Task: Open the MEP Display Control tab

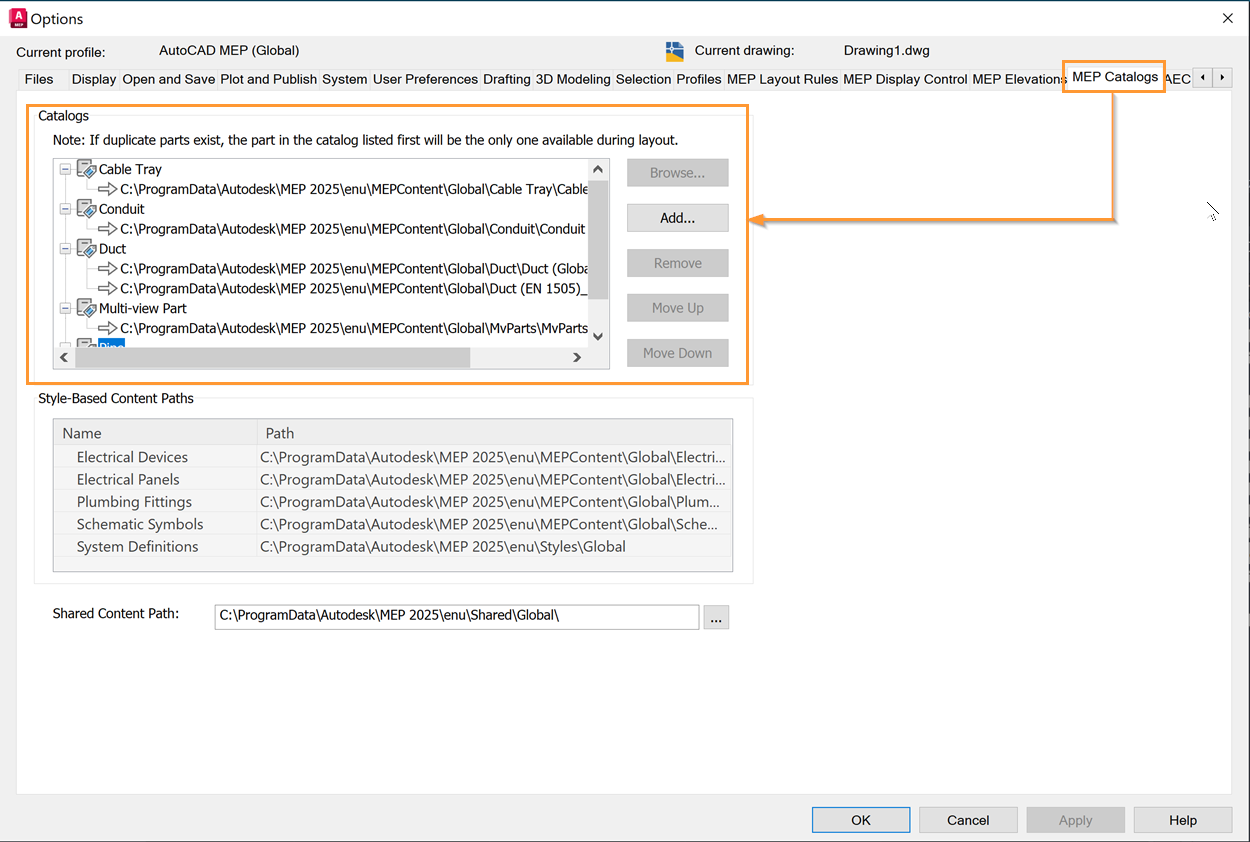Action: pos(905,79)
